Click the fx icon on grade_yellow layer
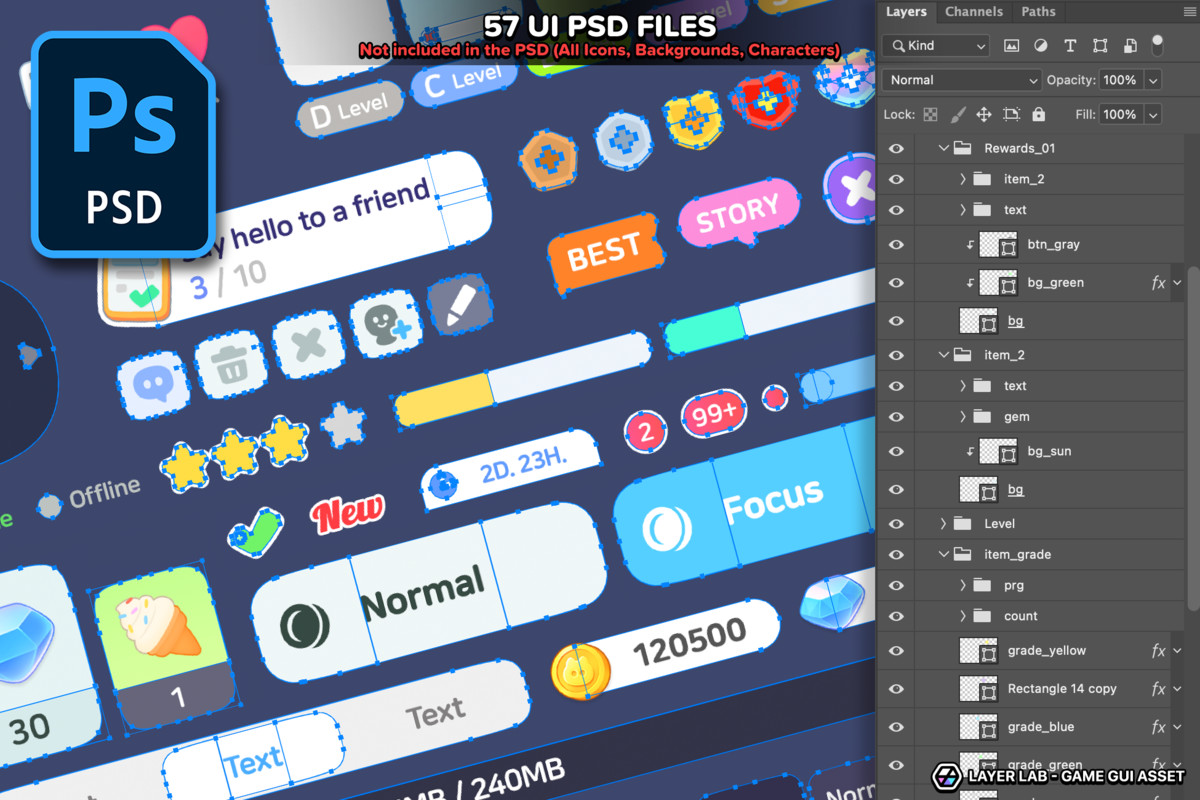The image size is (1200, 800). click(x=1158, y=651)
